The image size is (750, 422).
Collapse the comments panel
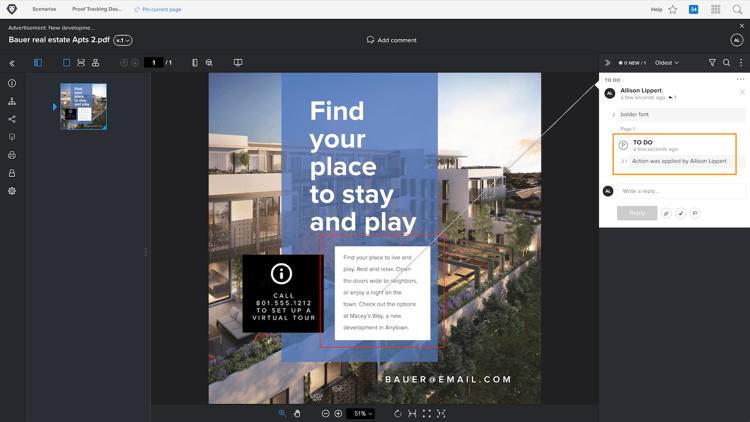pyautogui.click(x=607, y=63)
